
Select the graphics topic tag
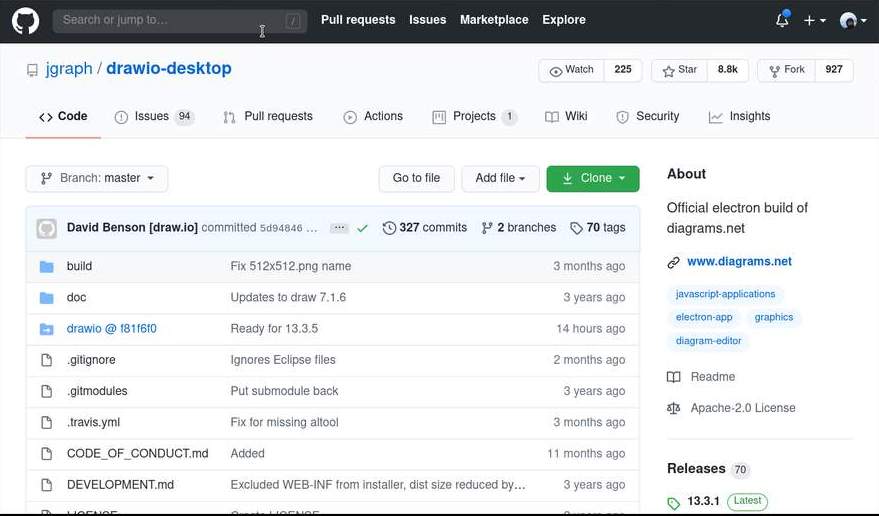coord(774,317)
